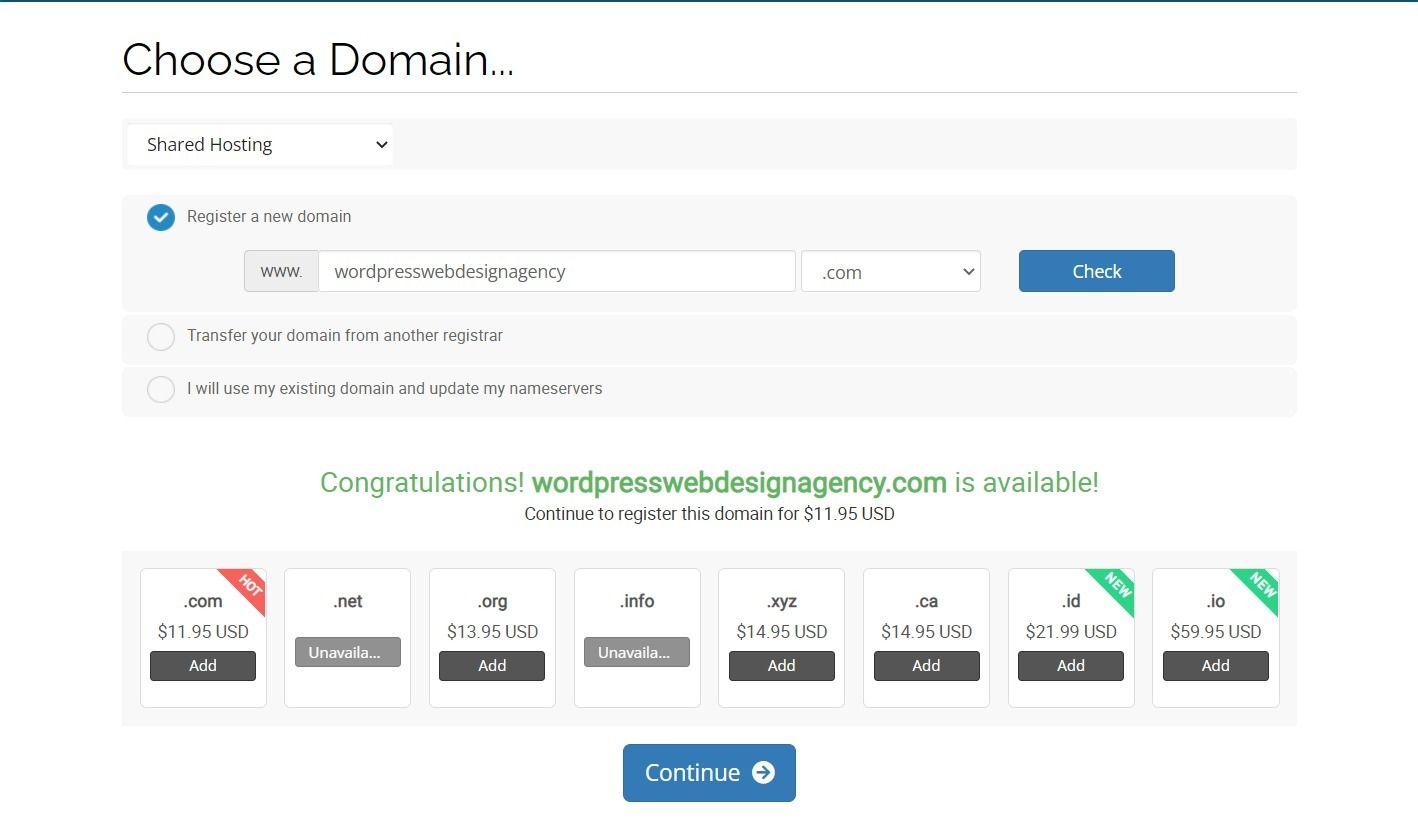The image size is (1418, 825).
Task: Click the .xyz extension label
Action: [x=782, y=601]
